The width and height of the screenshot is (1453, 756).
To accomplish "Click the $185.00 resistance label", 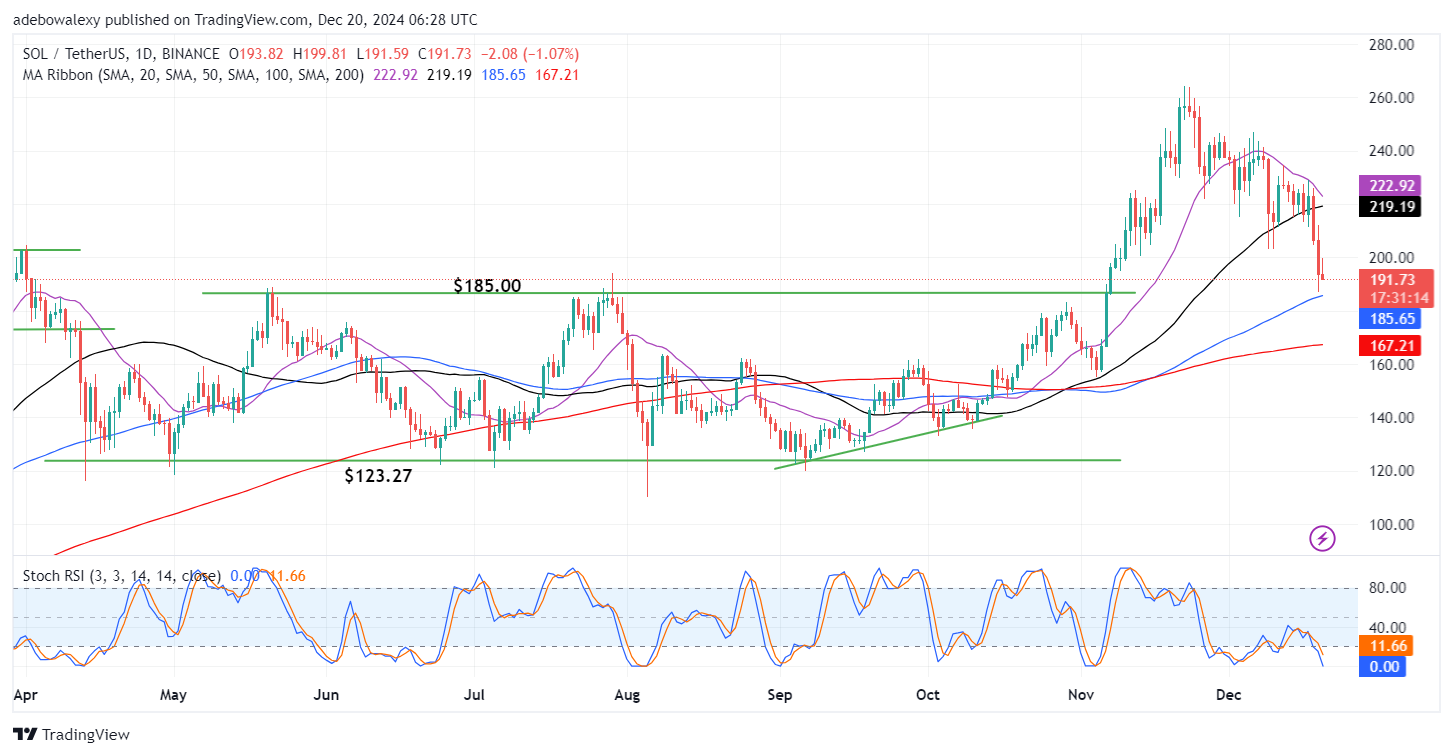I will pos(487,285).
